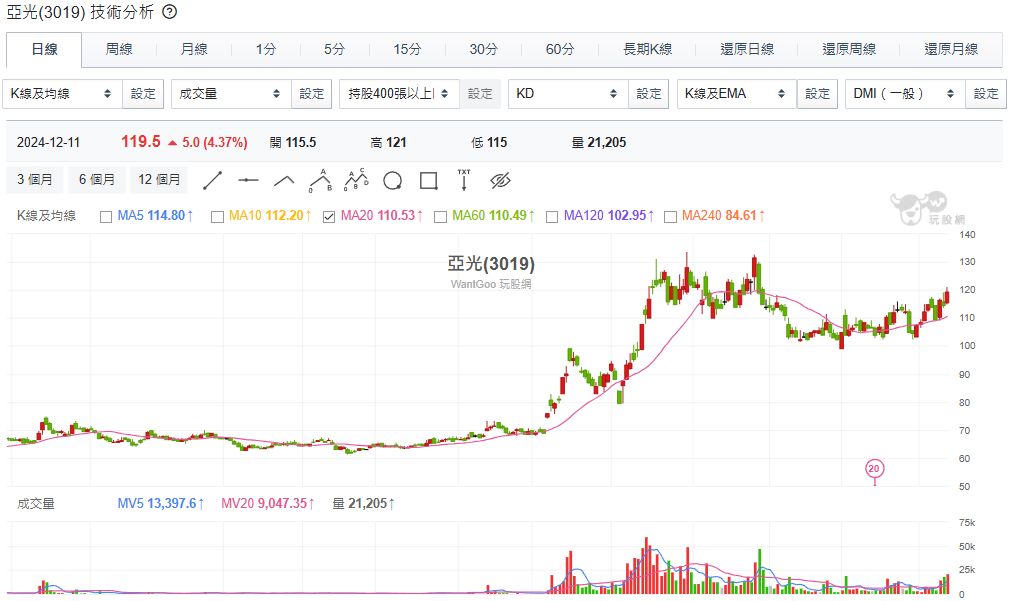Select the rectangle drawing tool
Viewport: 1010px width, 601px height.
click(x=428, y=181)
